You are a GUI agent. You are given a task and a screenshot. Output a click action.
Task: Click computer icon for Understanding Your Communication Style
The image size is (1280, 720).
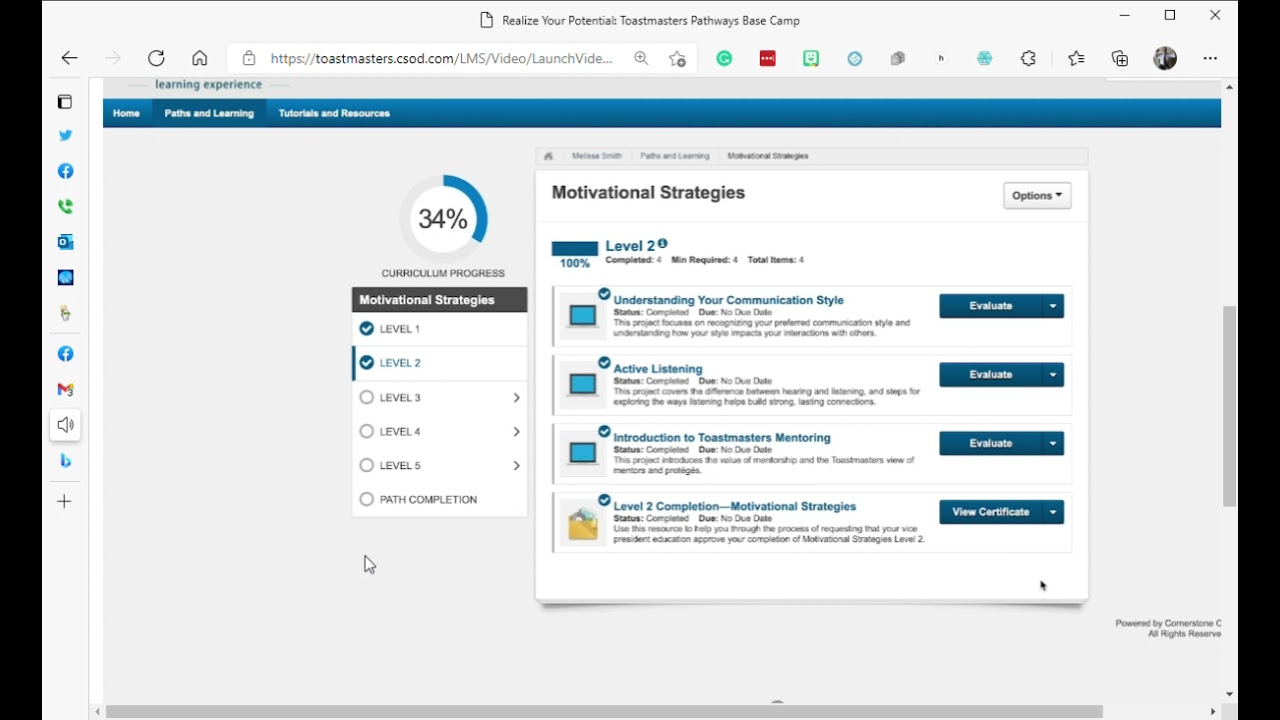click(582, 315)
